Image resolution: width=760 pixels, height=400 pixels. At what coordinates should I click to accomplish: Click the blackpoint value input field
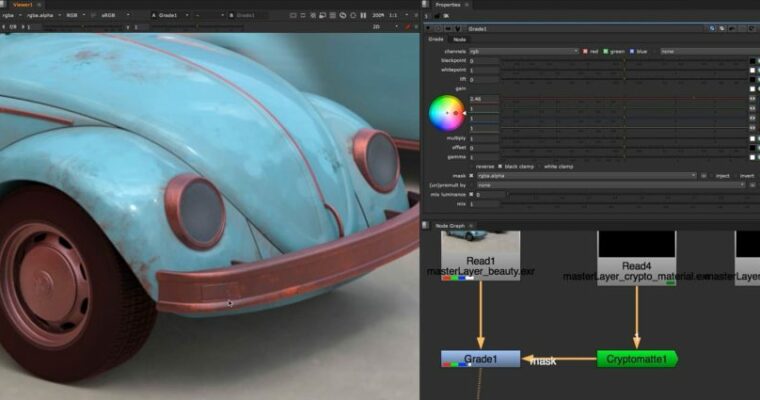coord(484,61)
